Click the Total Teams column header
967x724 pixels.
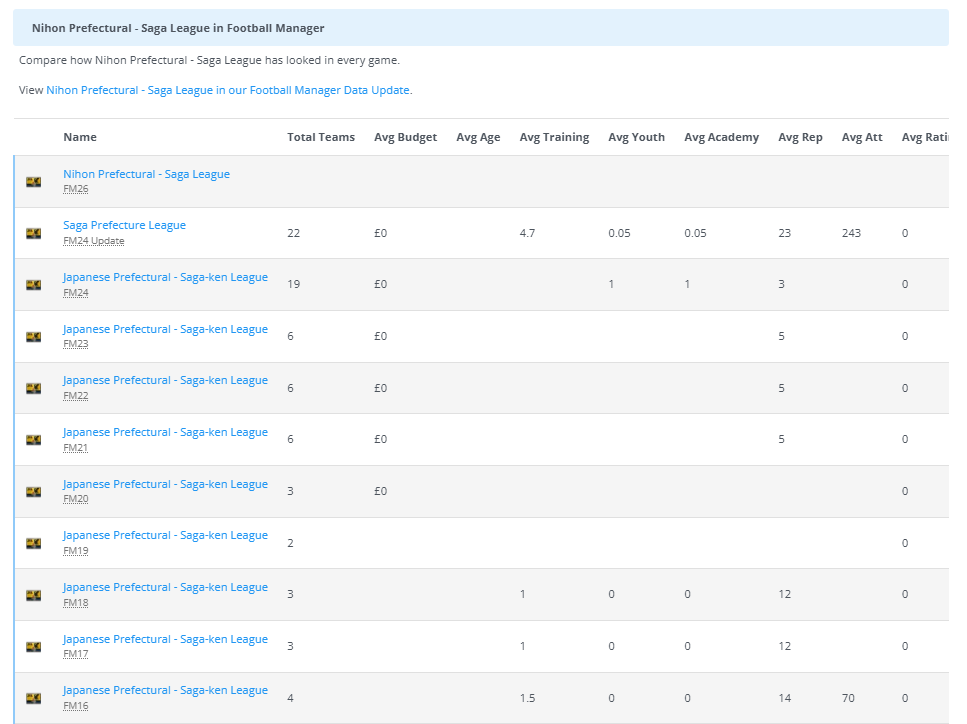(320, 137)
